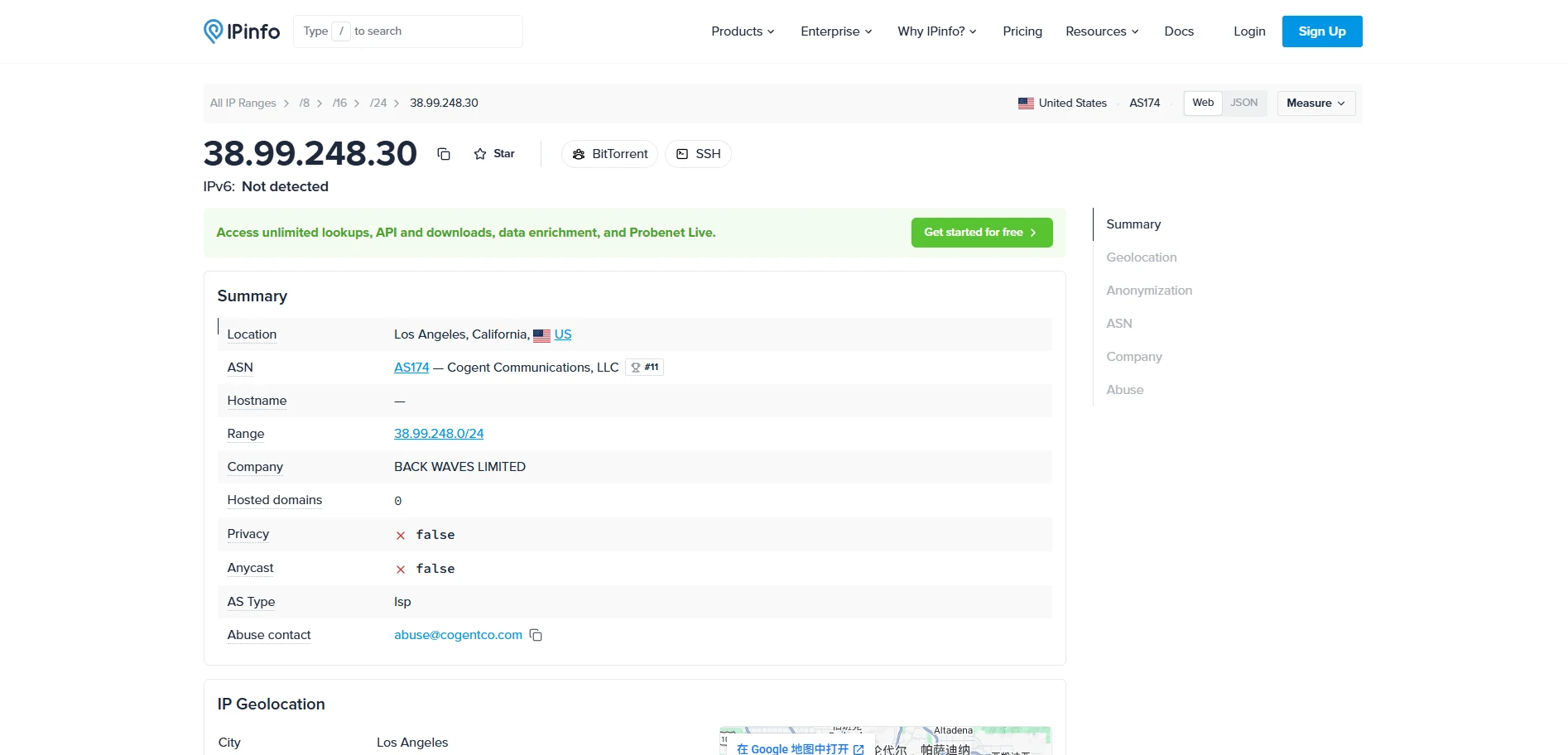Click the IPinfo logo
The image size is (1568, 755).
click(x=242, y=31)
